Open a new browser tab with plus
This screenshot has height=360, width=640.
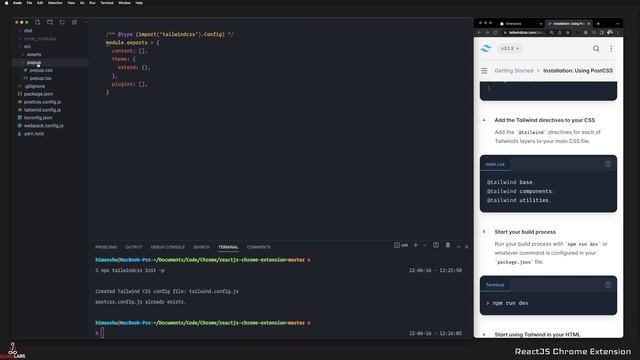[598, 24]
